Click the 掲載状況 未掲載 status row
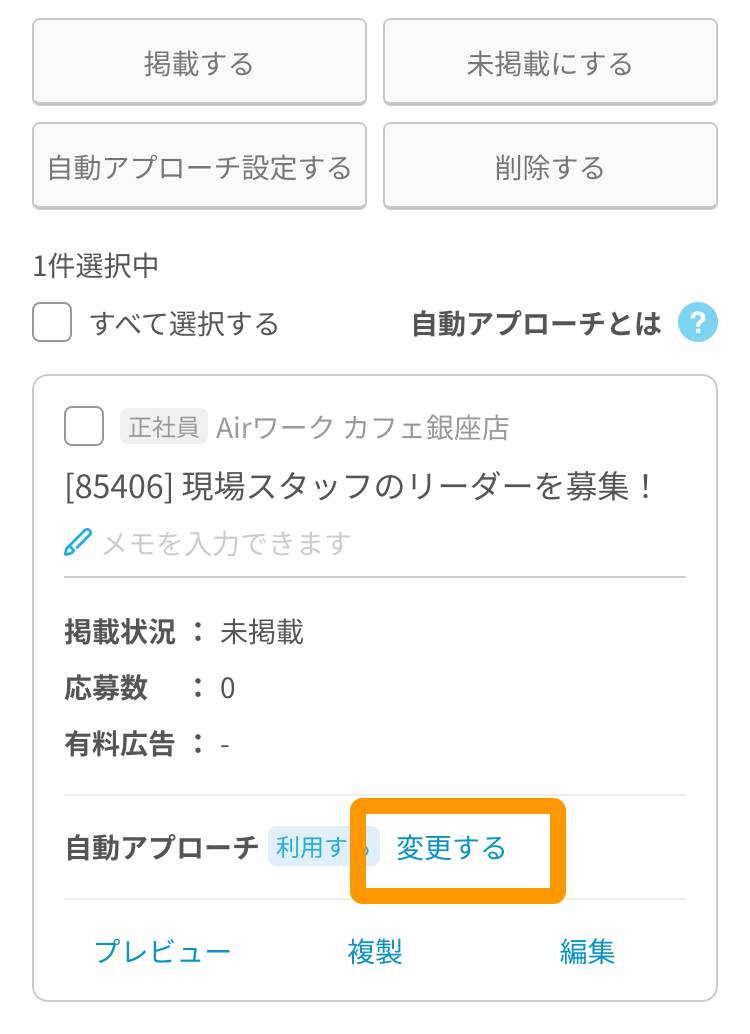This screenshot has width=750, height=1034. tap(184, 632)
